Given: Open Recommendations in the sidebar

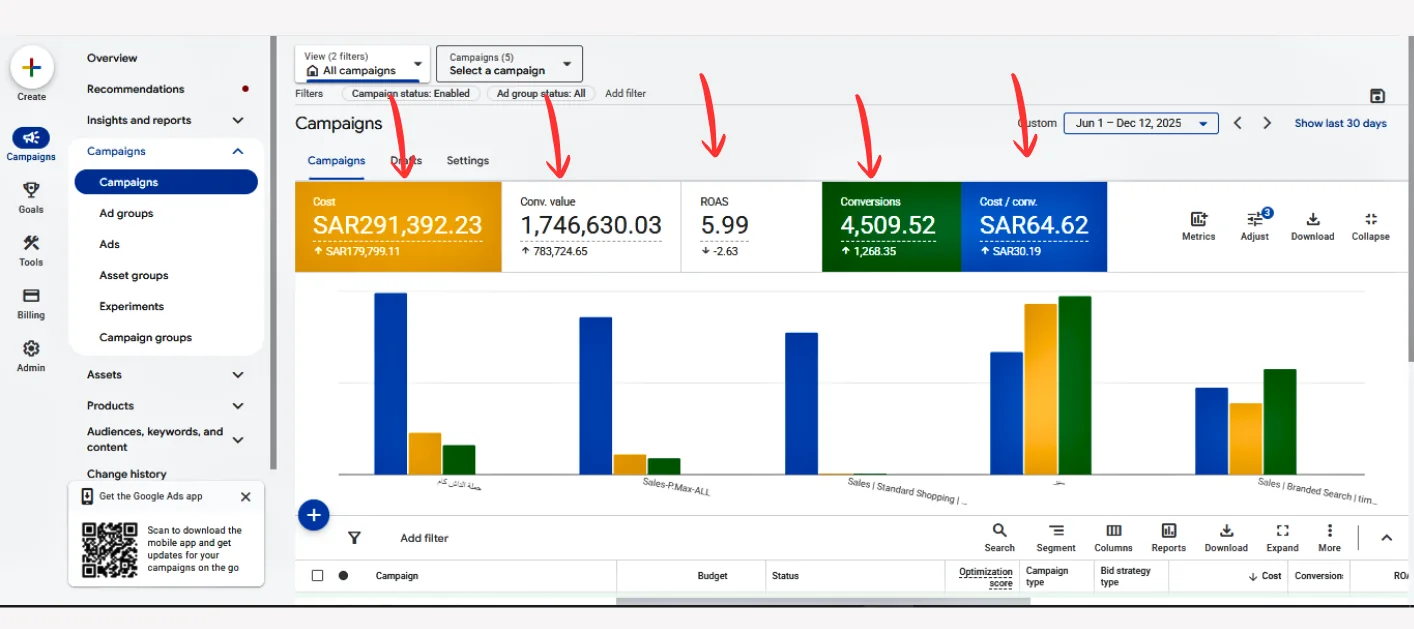Looking at the screenshot, I should pos(136,89).
